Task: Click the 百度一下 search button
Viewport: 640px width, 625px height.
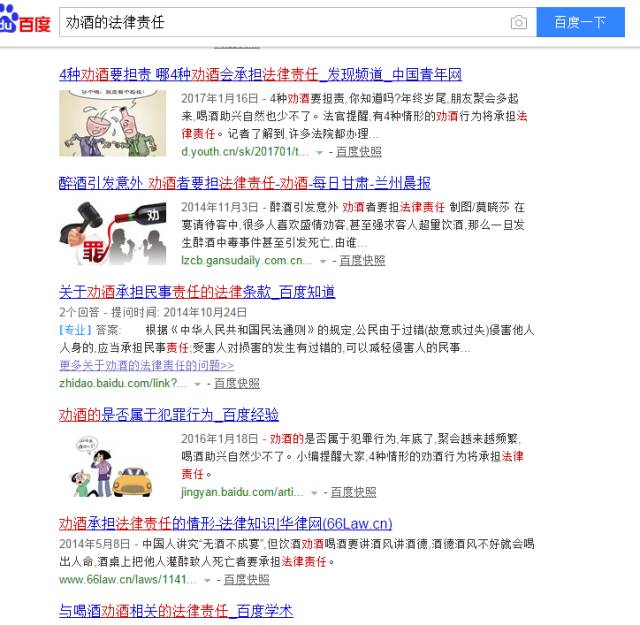Action: click(x=580, y=22)
